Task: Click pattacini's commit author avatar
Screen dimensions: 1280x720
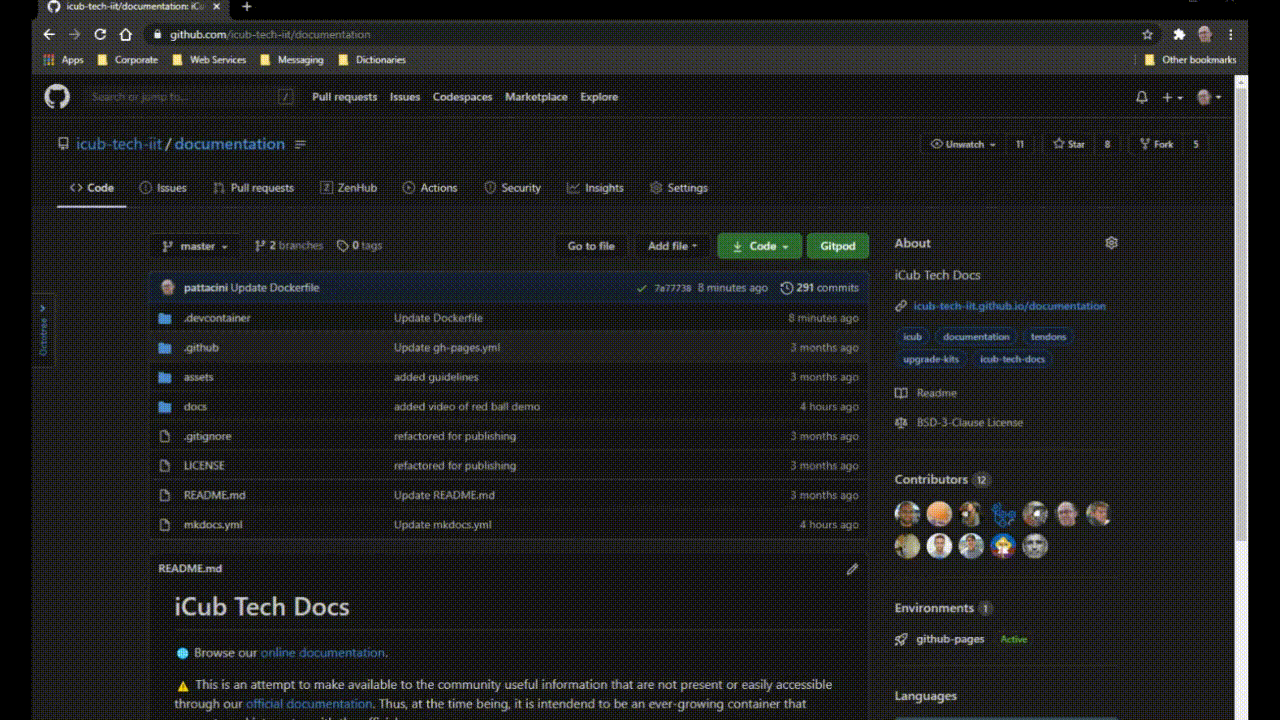Action: point(168,288)
